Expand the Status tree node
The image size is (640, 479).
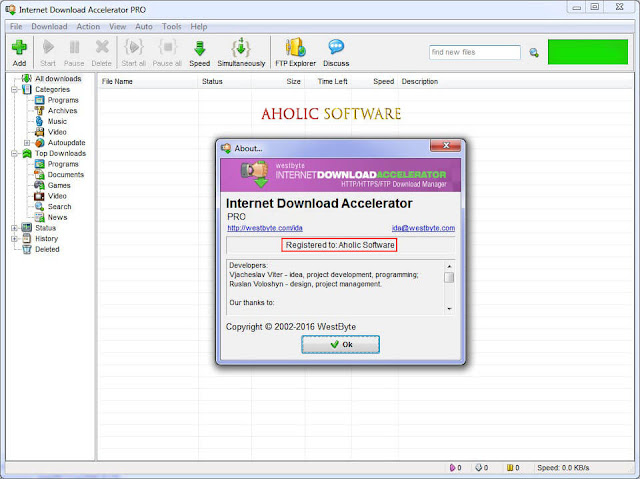[14, 228]
